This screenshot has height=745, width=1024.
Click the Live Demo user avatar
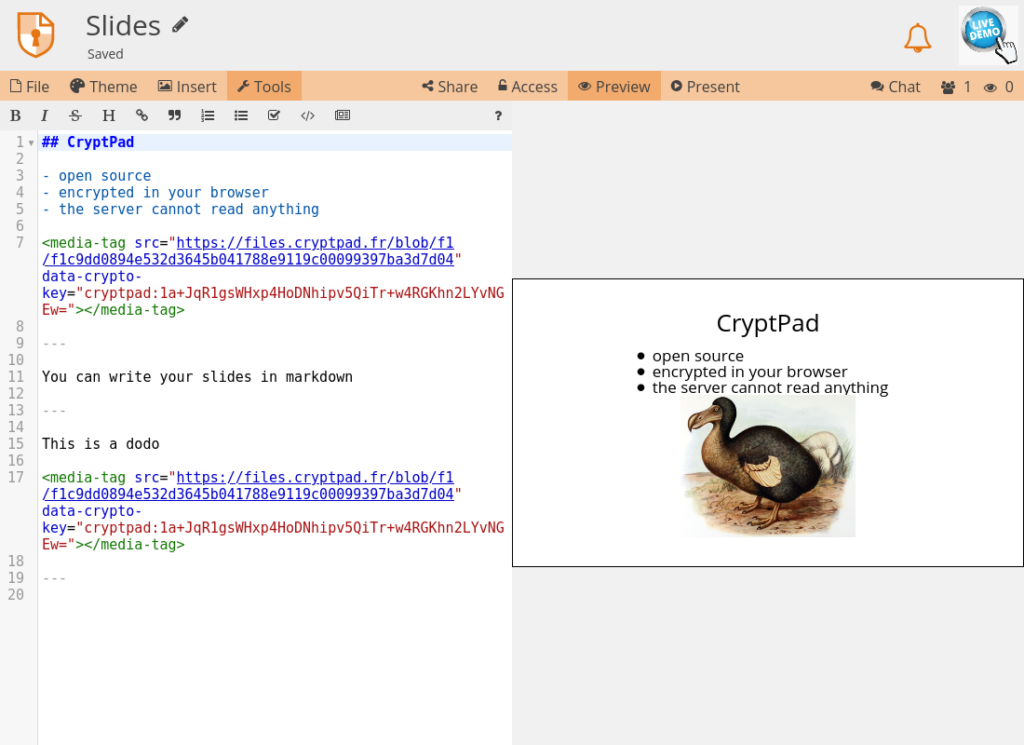tap(987, 35)
